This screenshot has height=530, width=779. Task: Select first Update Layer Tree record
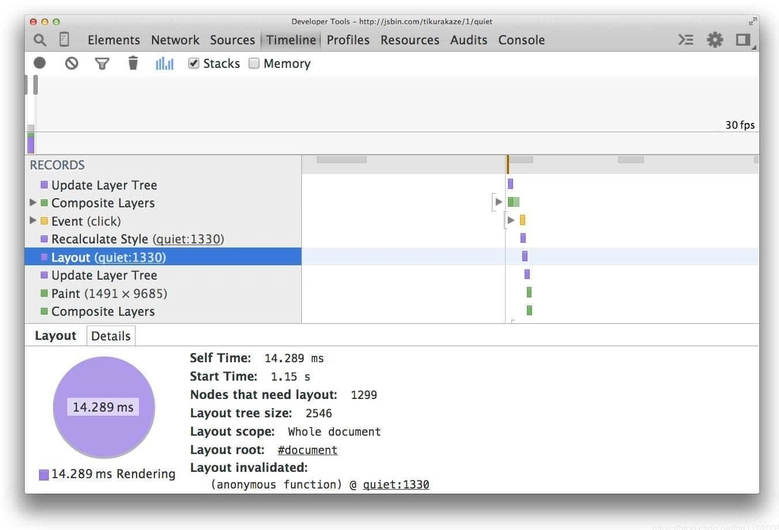pos(163,185)
